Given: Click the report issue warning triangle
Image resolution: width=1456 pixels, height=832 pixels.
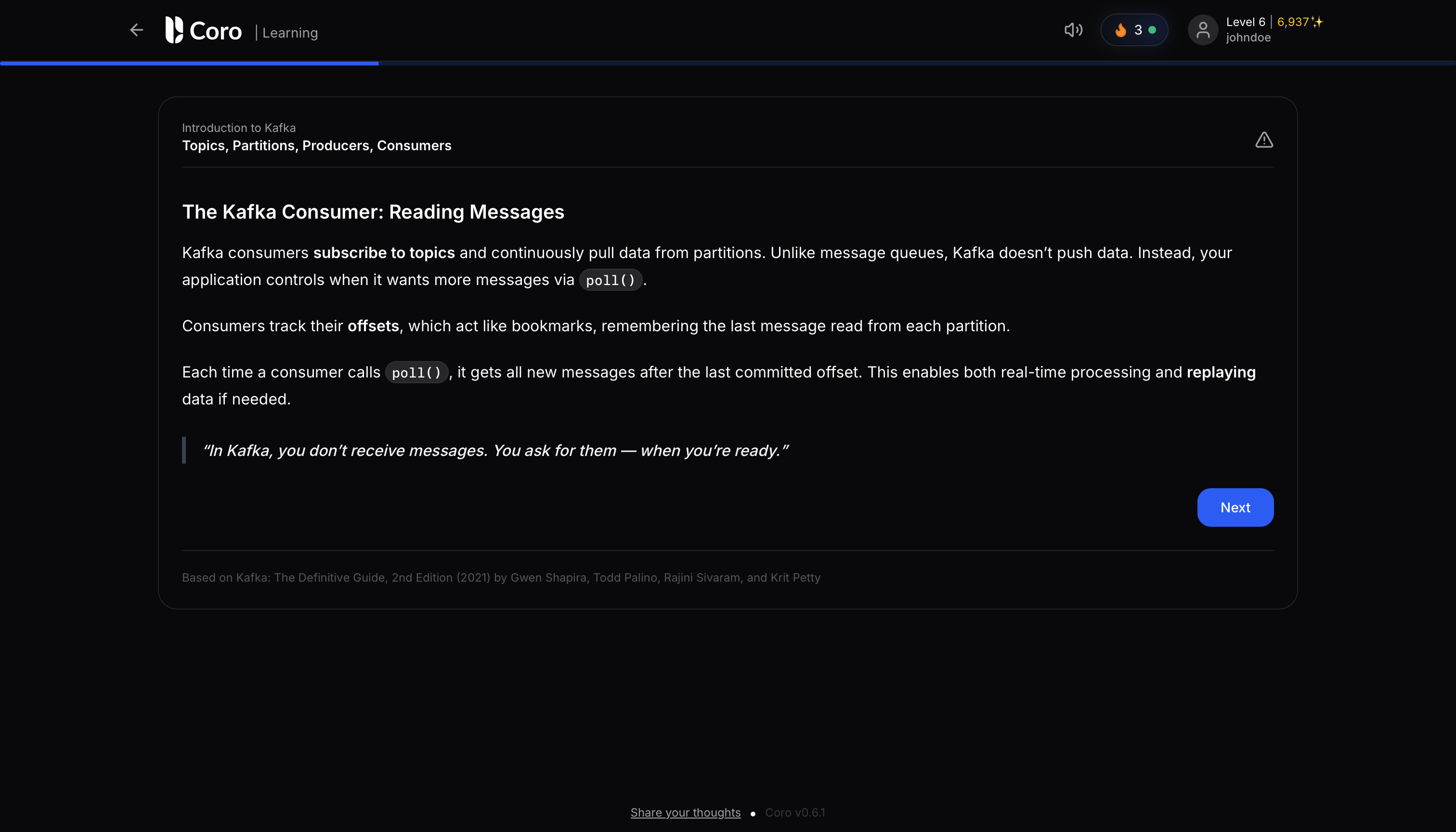Looking at the screenshot, I should pos(1263,140).
